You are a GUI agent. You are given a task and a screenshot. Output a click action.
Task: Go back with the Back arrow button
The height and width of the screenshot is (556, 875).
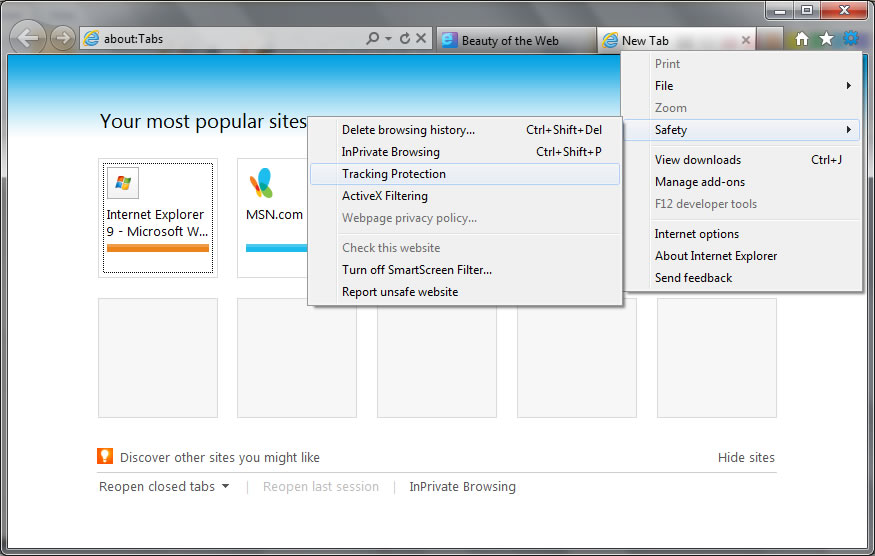28,38
